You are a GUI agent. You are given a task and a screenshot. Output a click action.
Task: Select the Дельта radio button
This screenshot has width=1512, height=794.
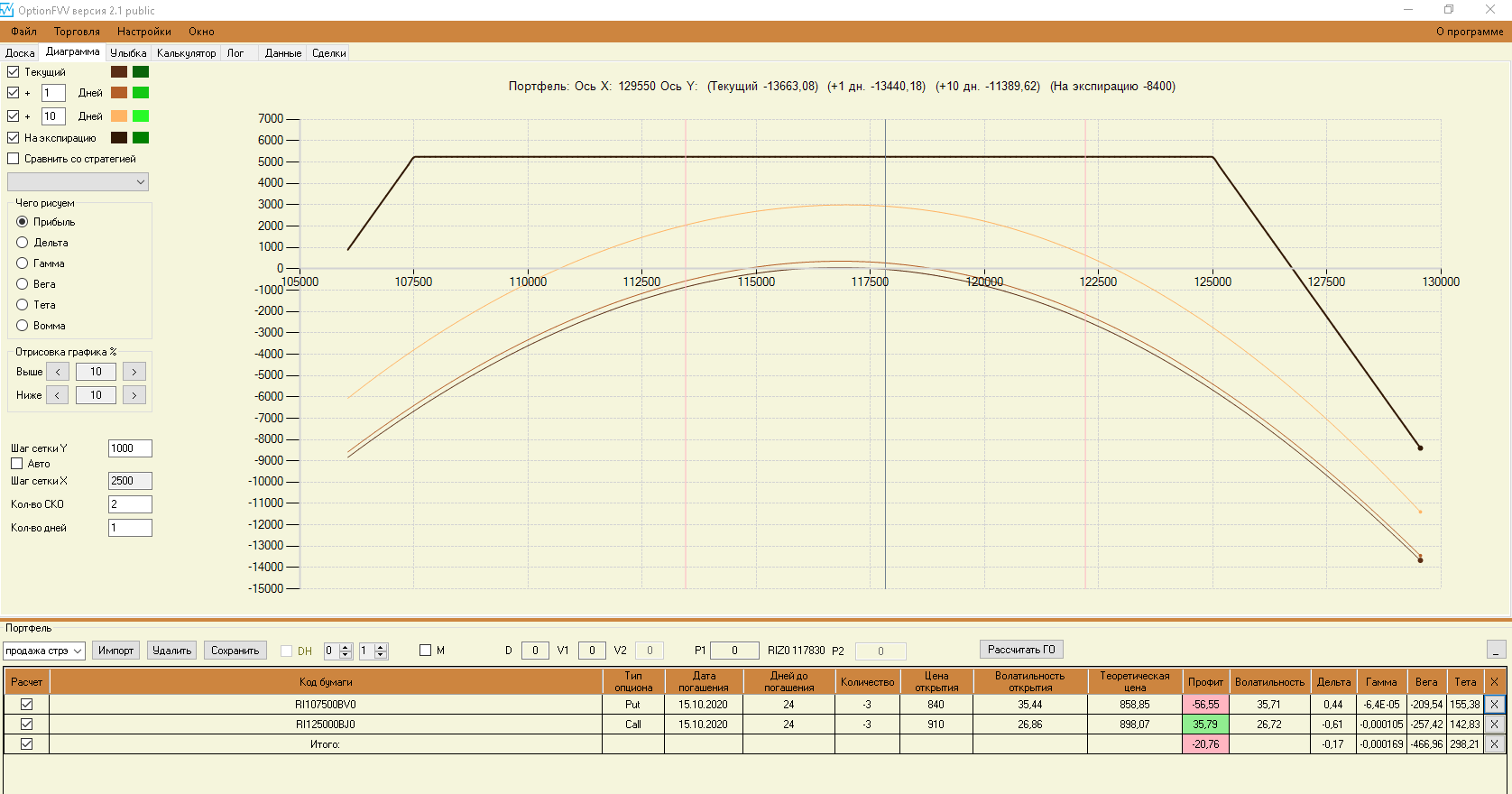(x=23, y=243)
